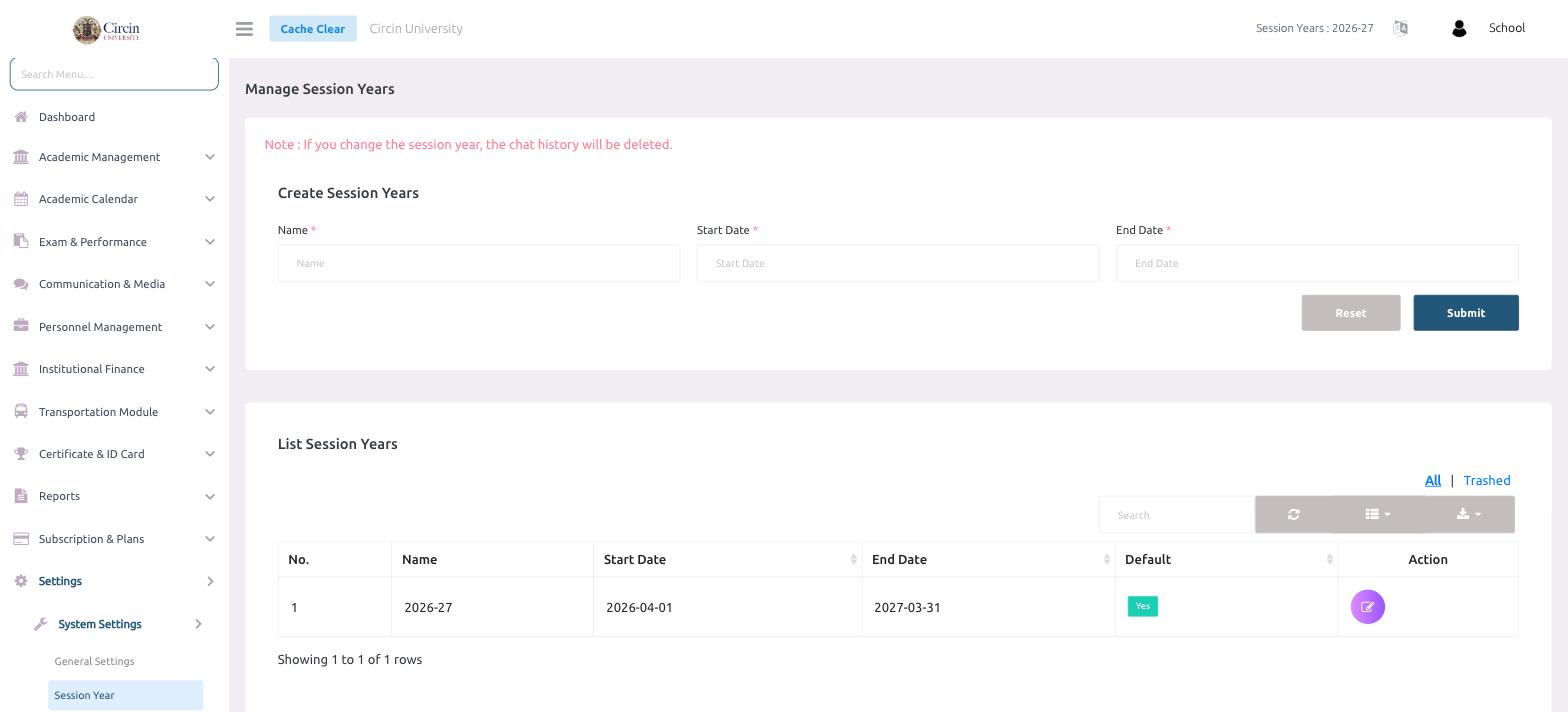Open the System Settings menu label
This screenshot has width=1568, height=712.
(x=100, y=624)
